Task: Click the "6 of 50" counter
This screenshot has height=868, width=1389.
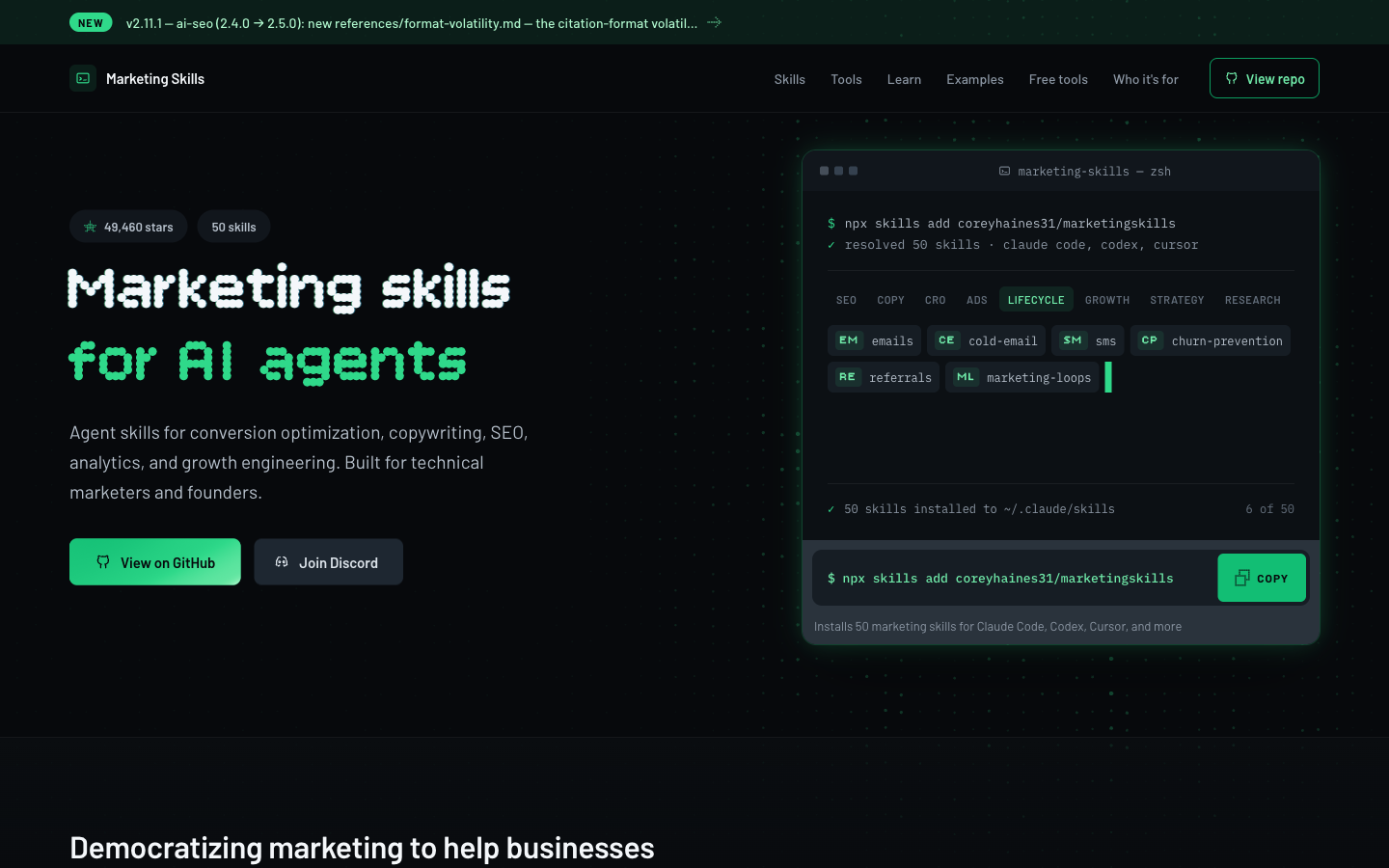Action: pos(1269,508)
